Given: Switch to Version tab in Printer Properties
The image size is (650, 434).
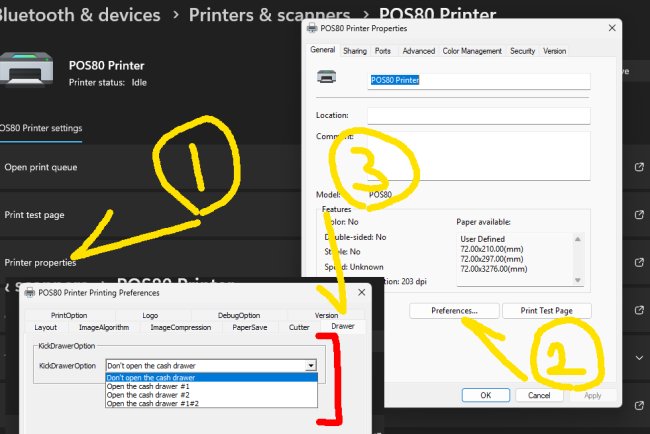Looking at the screenshot, I should coord(554,51).
